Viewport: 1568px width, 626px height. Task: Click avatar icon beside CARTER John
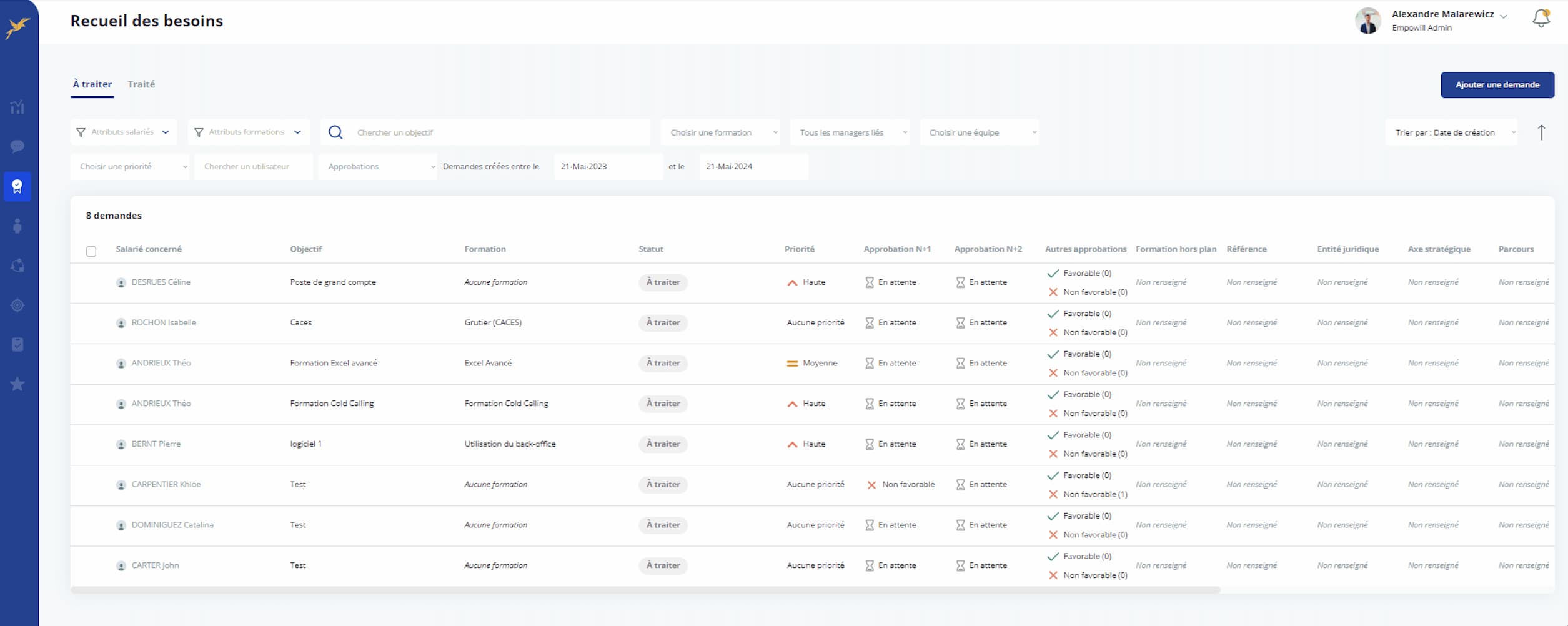point(121,566)
